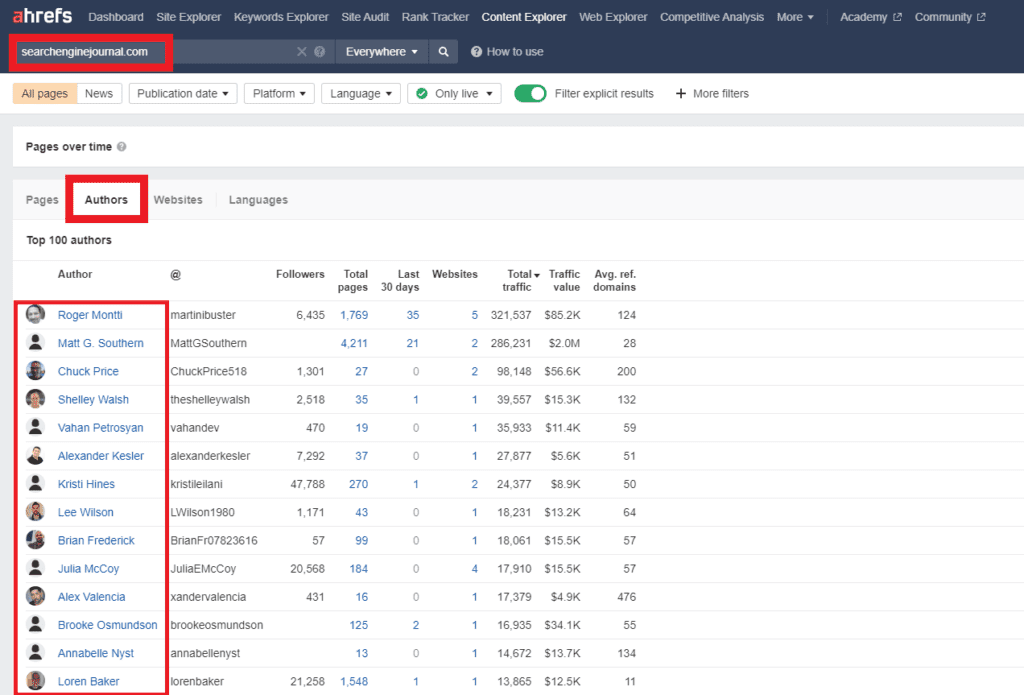Click Matt G. Southern's placeholder avatar
The image size is (1024, 695).
[35, 342]
